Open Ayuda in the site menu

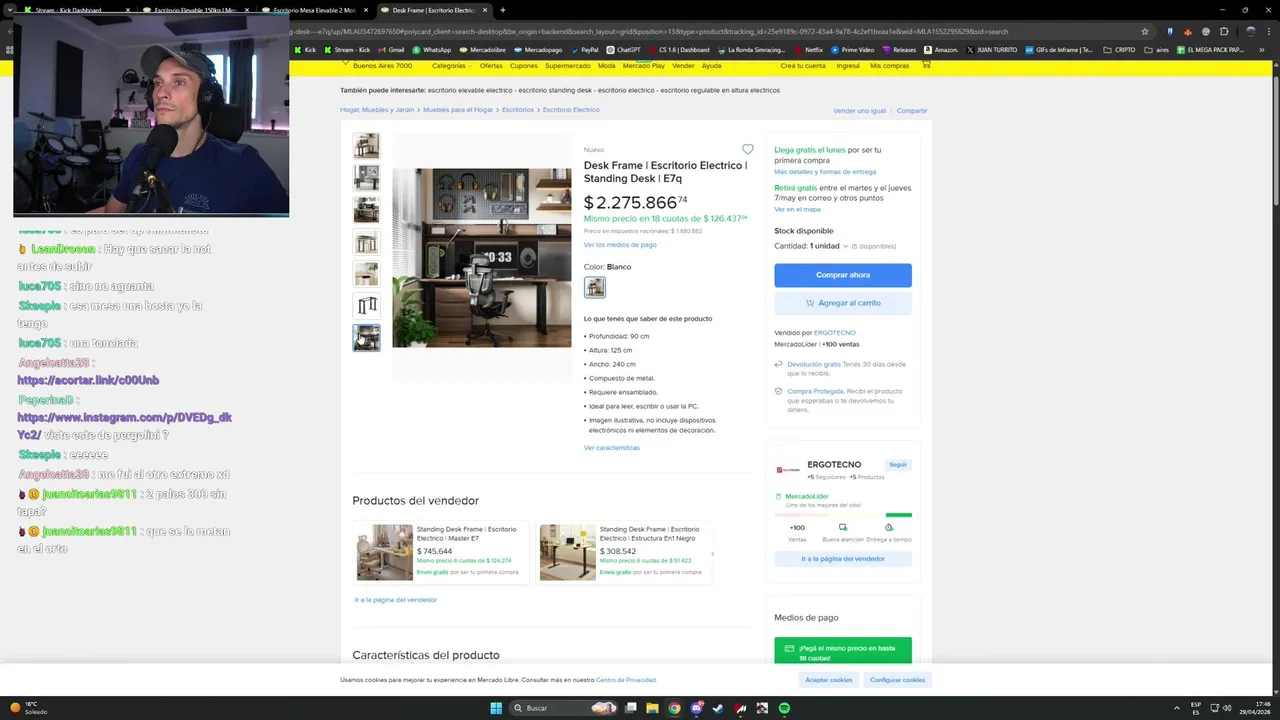(x=711, y=66)
